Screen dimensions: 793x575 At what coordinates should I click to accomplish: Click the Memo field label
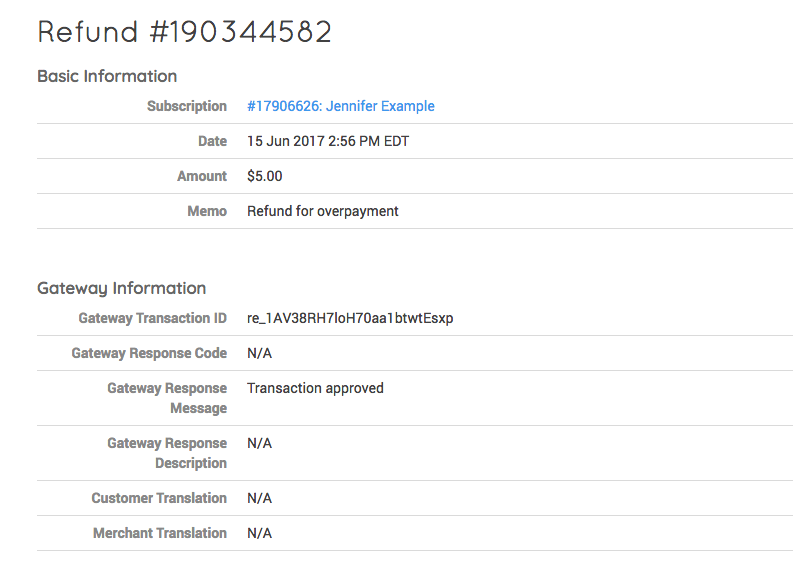tap(207, 211)
